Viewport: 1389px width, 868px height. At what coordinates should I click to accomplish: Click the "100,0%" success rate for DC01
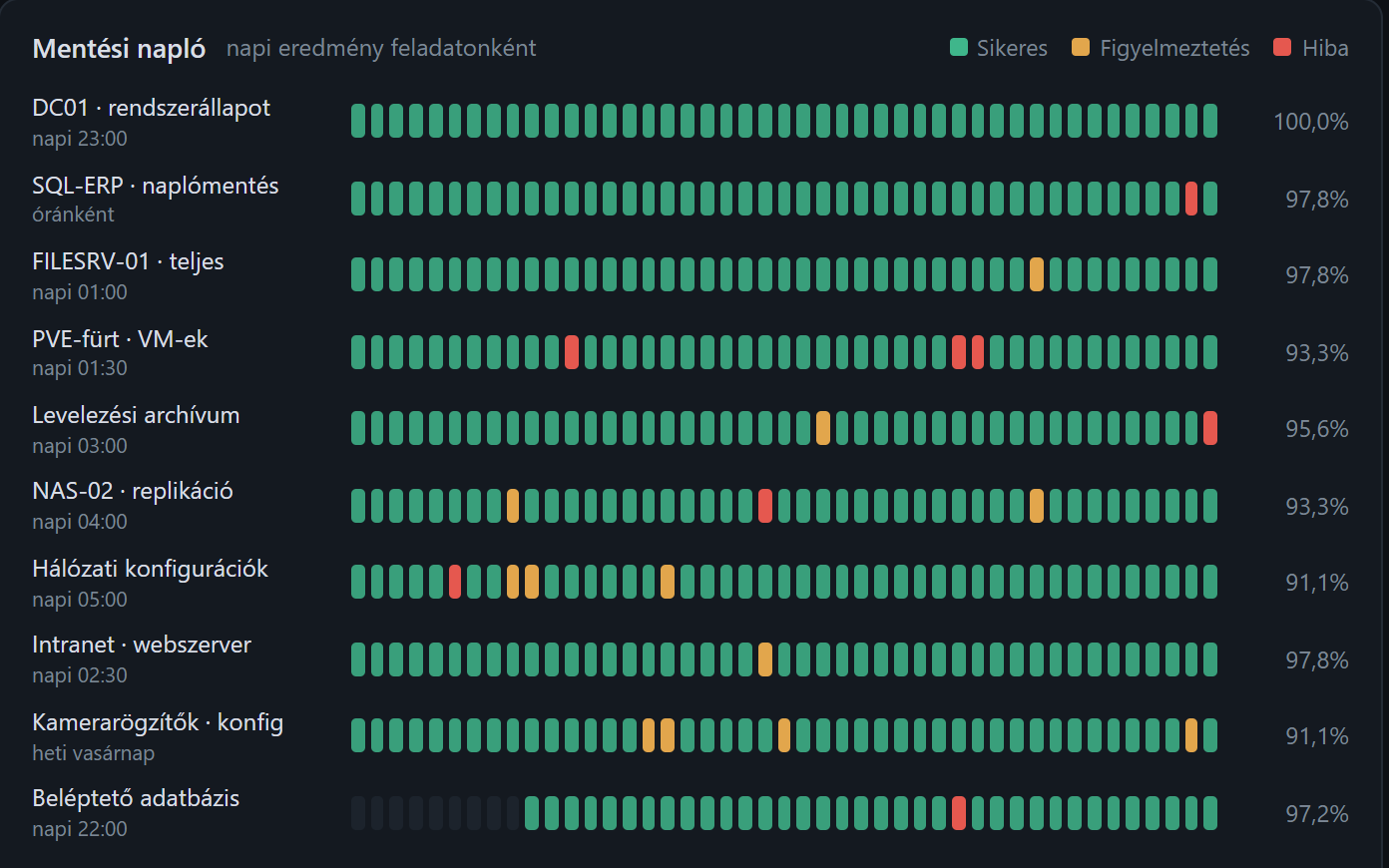pyautogui.click(x=1311, y=122)
